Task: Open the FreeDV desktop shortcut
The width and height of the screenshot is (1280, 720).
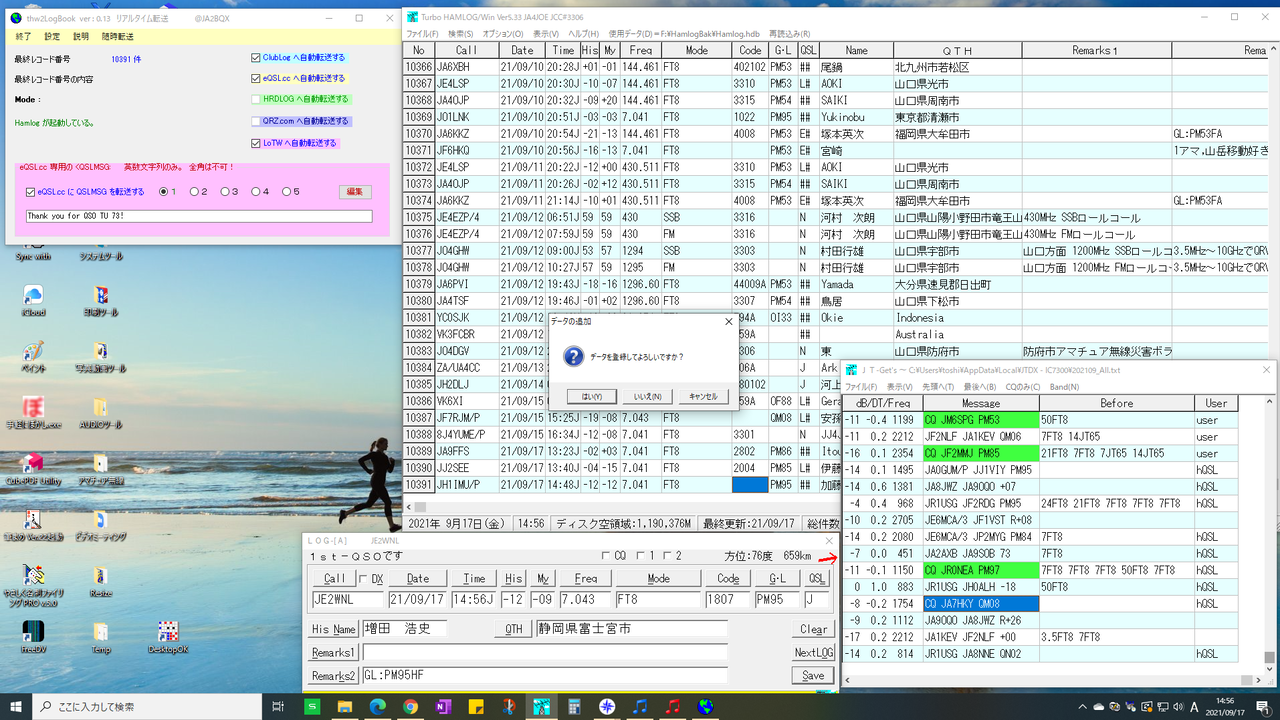Action: tap(33, 632)
